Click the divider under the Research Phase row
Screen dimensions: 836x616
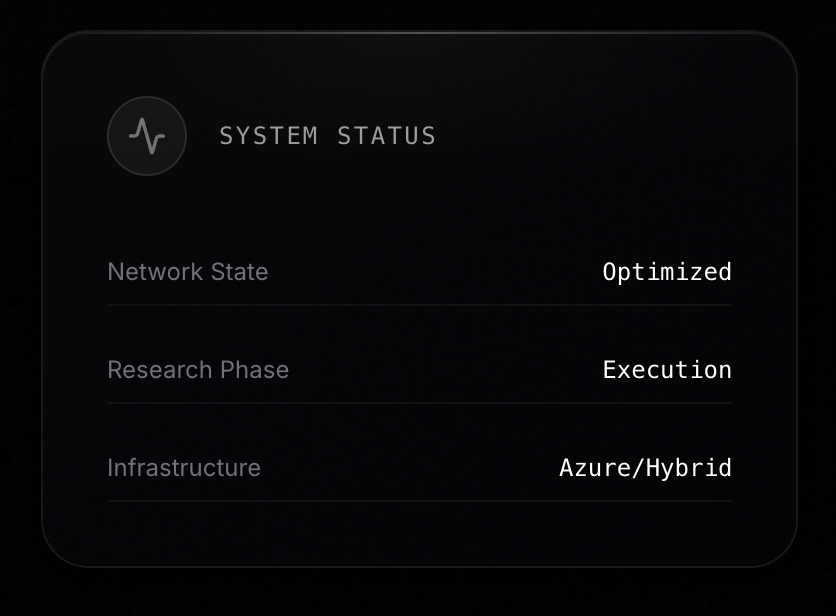419,403
